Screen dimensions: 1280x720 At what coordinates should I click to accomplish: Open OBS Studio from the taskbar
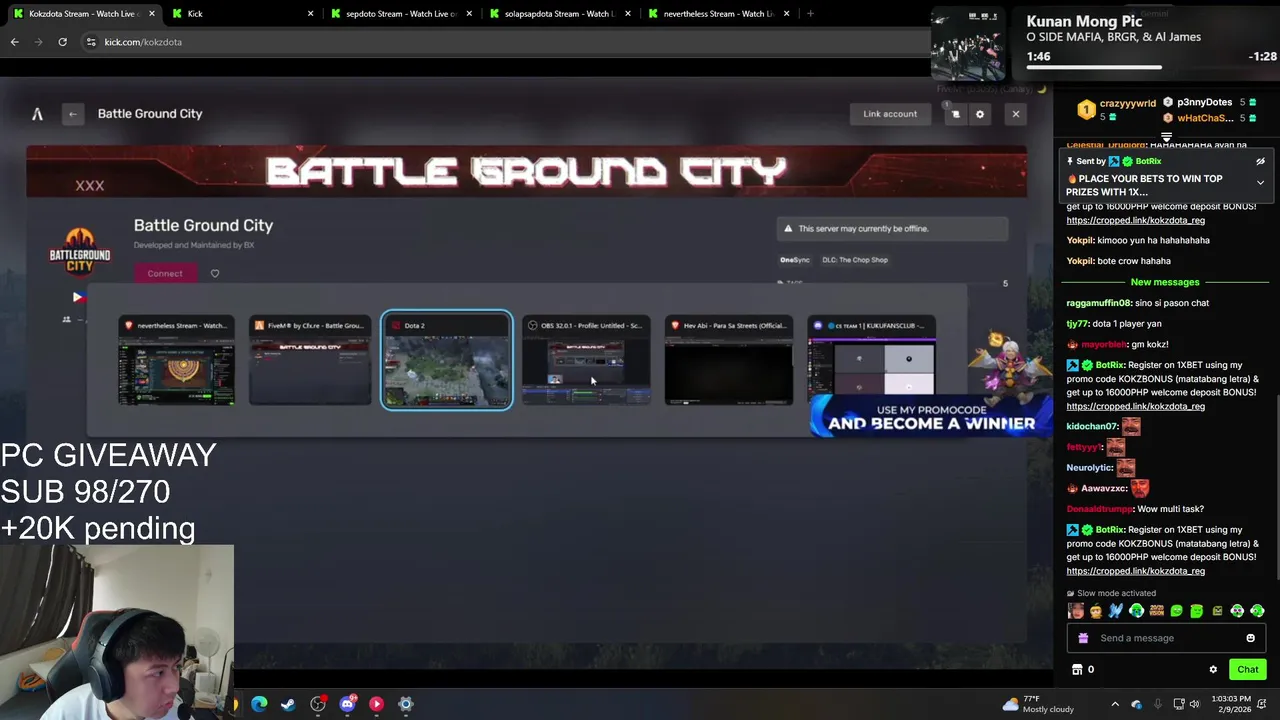[318, 704]
